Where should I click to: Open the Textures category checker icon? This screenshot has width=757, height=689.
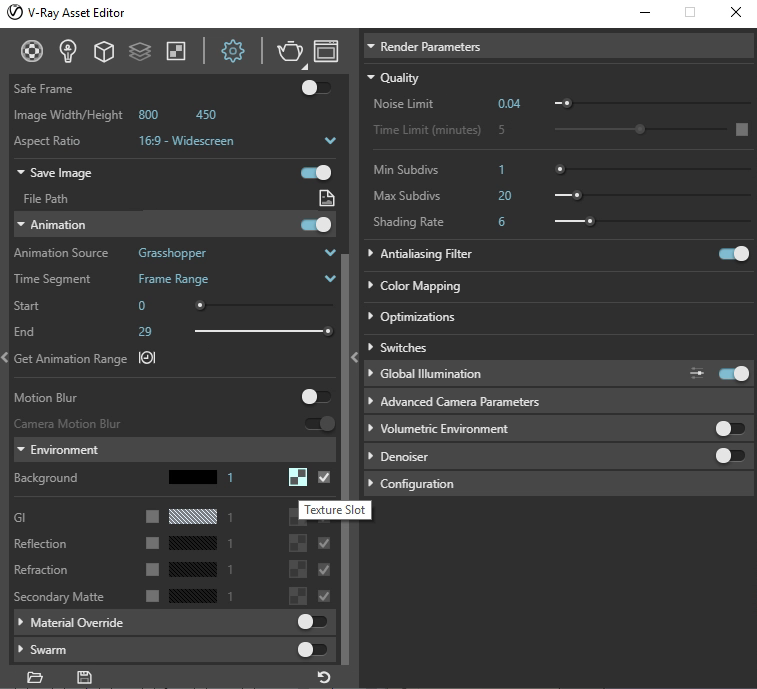pos(176,51)
